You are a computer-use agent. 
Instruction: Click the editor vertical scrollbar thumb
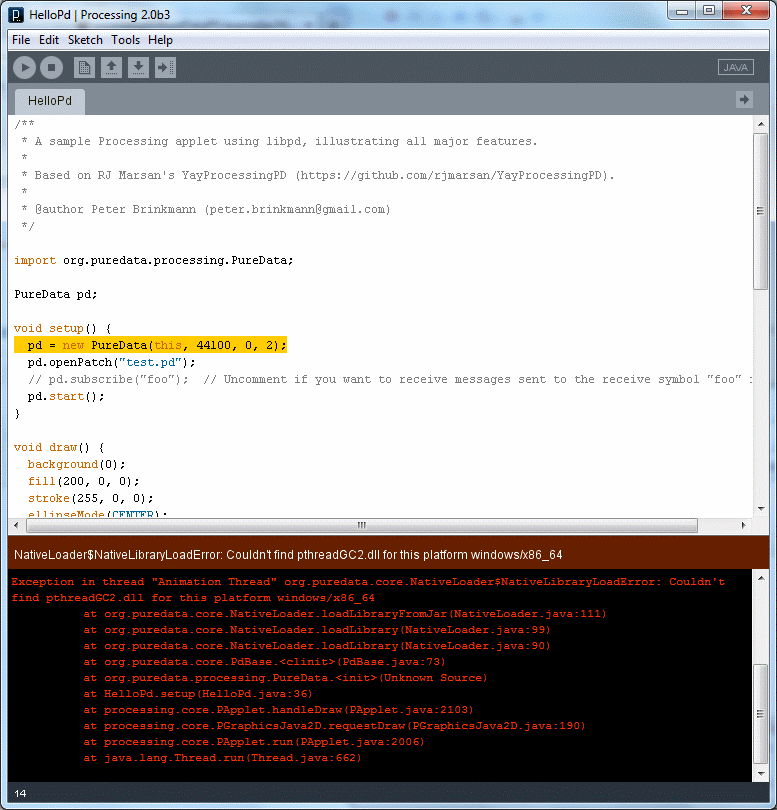click(x=760, y=211)
